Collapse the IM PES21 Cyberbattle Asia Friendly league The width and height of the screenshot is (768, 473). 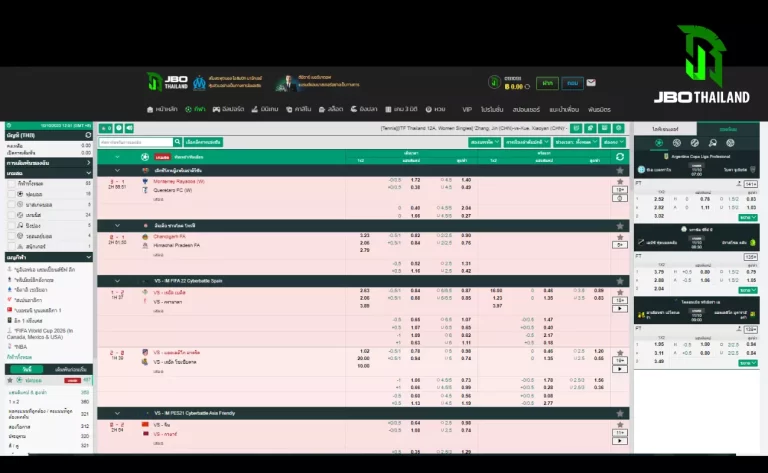(117, 412)
